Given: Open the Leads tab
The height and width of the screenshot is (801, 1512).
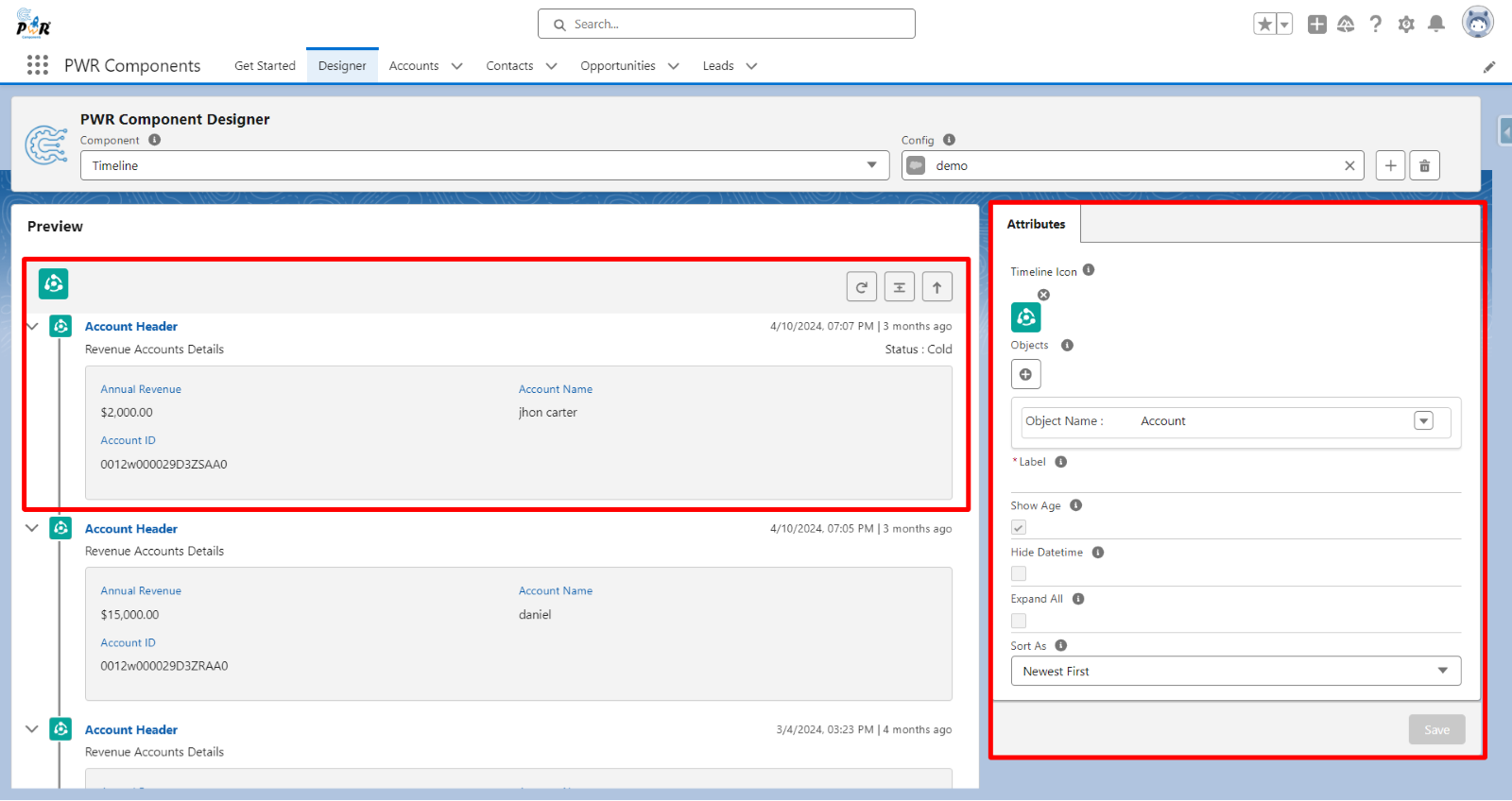Looking at the screenshot, I should pos(718,66).
